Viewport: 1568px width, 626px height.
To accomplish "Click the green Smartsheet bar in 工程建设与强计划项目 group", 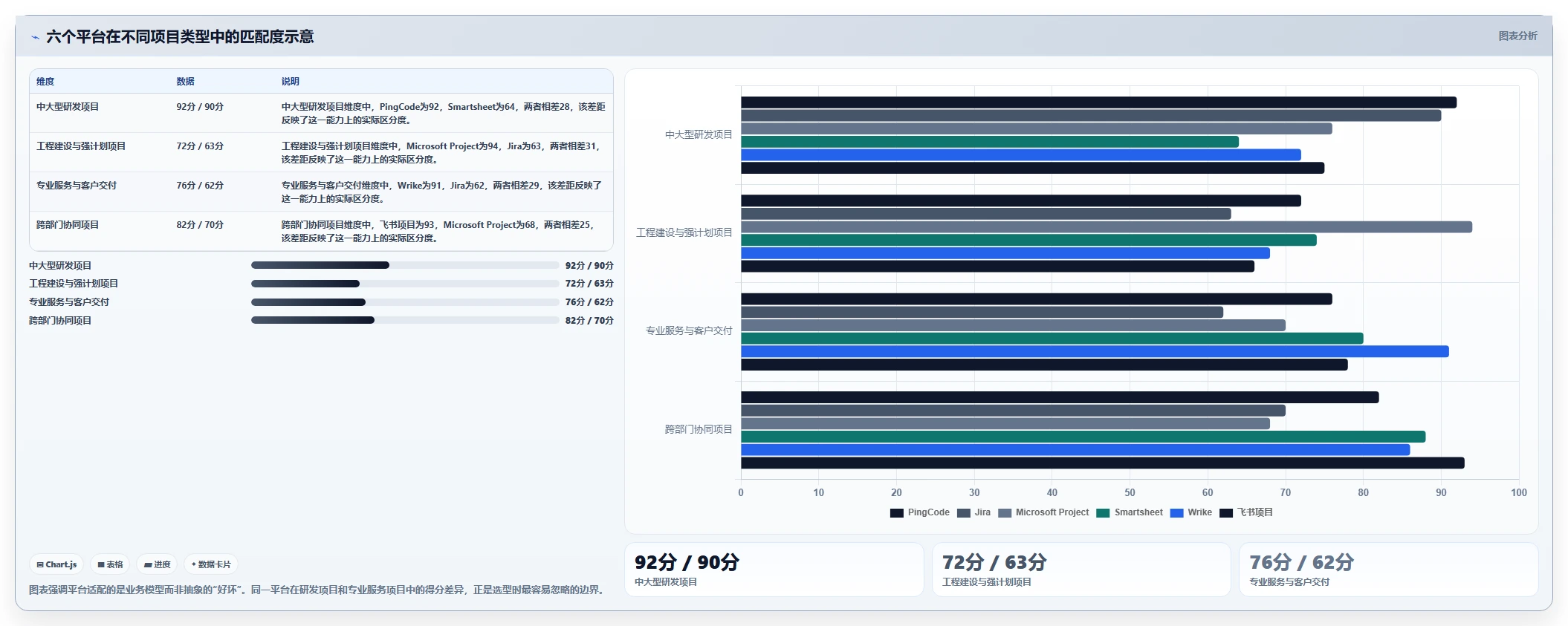I will (1028, 241).
